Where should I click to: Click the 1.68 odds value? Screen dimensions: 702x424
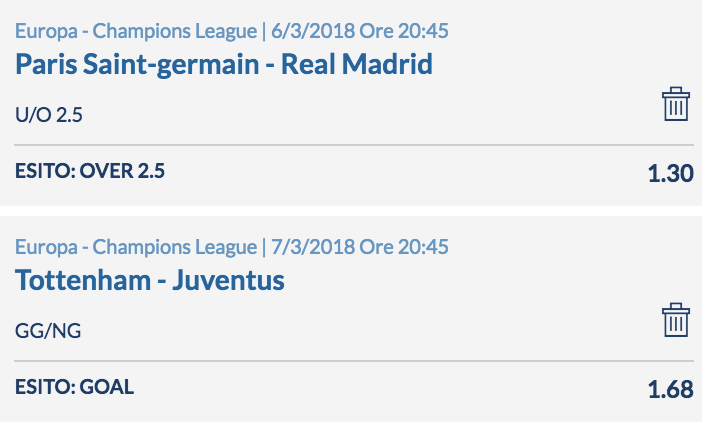[671, 389]
